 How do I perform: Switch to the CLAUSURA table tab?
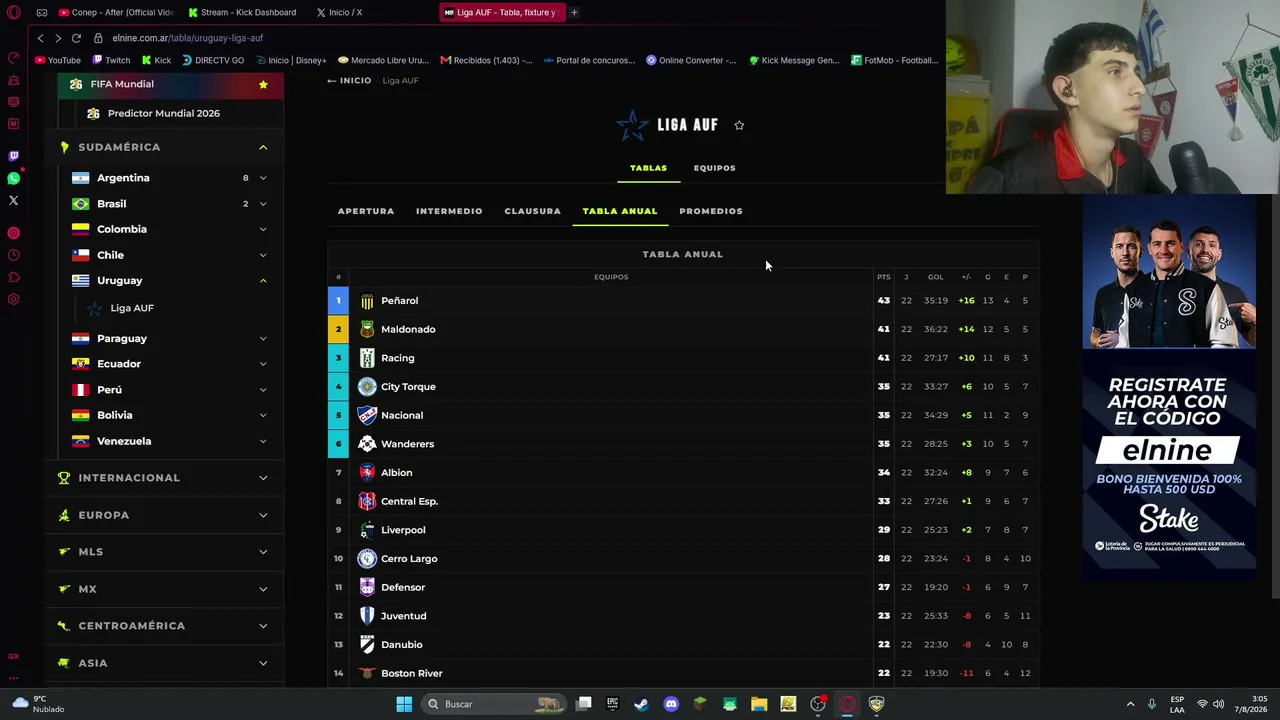tap(532, 211)
